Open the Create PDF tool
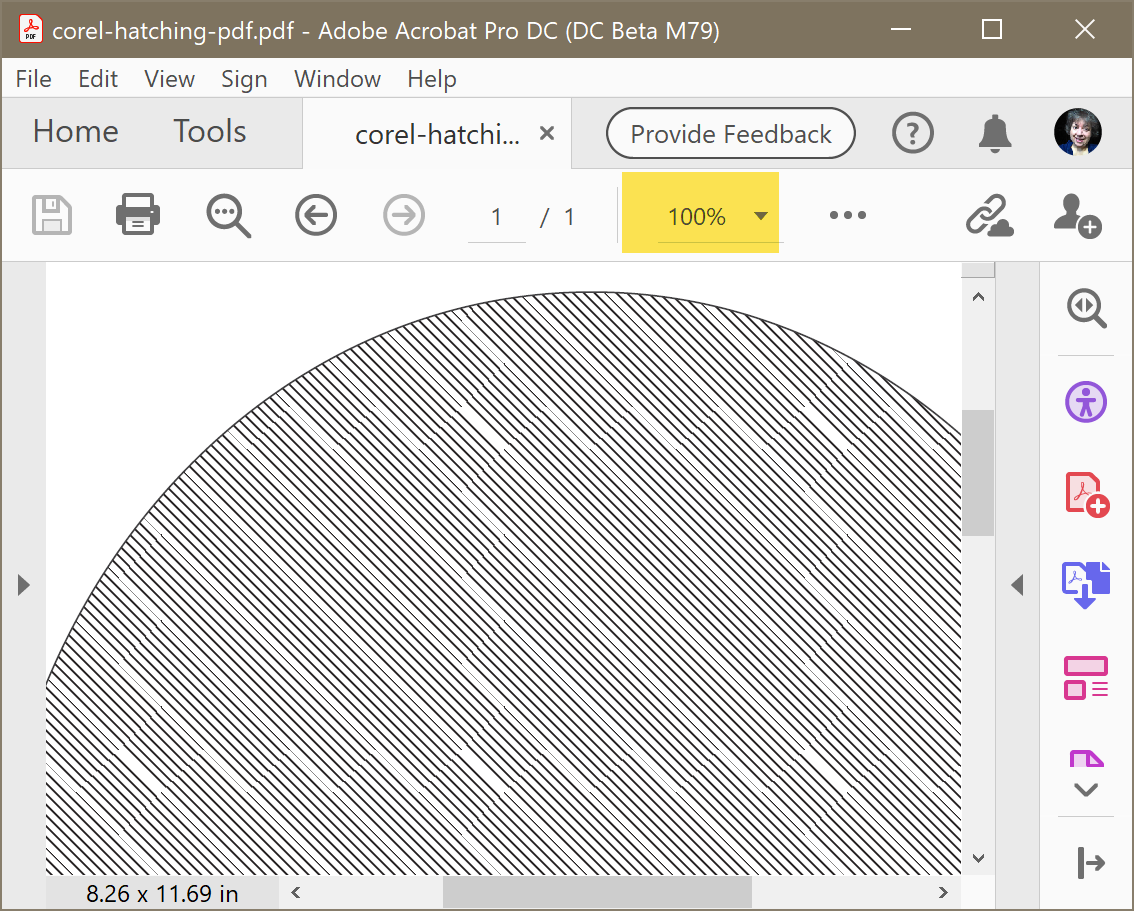Screen dimensions: 1134x911 pos(1086,493)
